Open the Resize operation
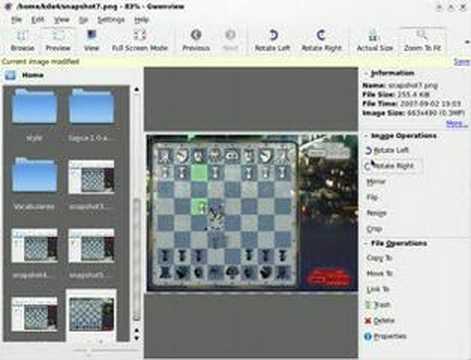Viewport: 471px width, 360px height. coord(377,213)
